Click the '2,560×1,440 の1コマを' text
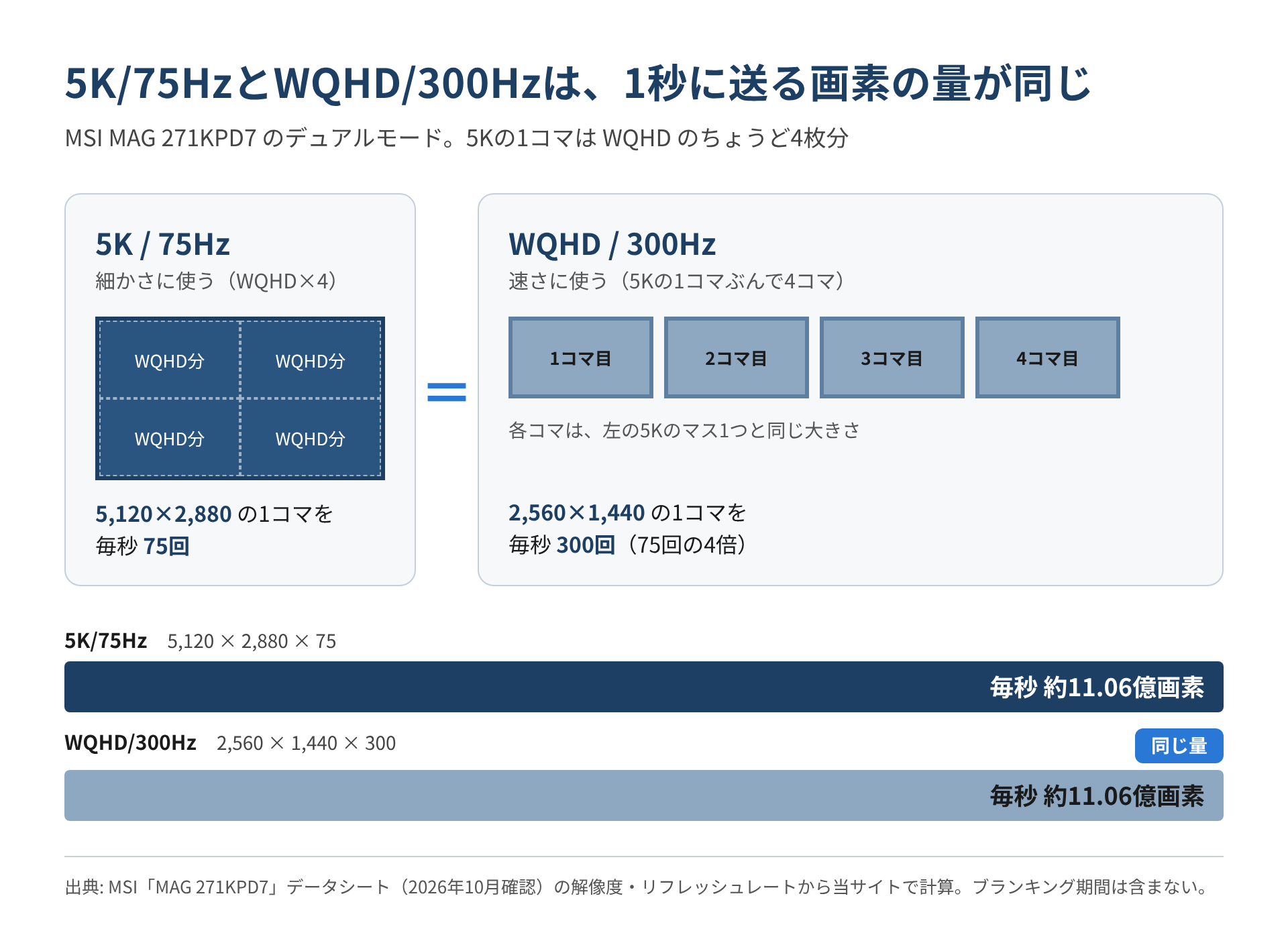The width and height of the screenshot is (1288, 939). (x=628, y=512)
